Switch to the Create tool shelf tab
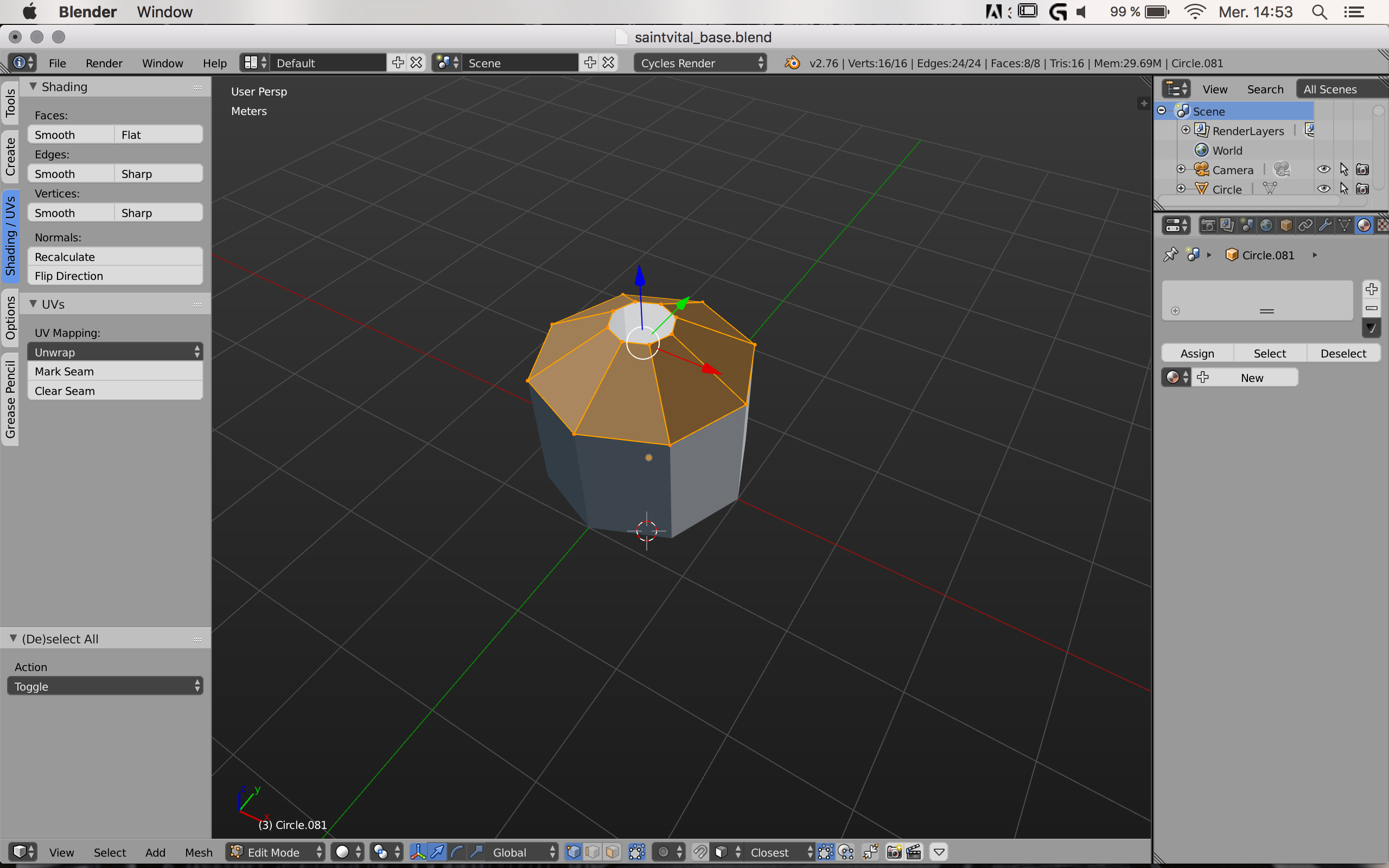This screenshot has width=1389, height=868. [x=10, y=157]
